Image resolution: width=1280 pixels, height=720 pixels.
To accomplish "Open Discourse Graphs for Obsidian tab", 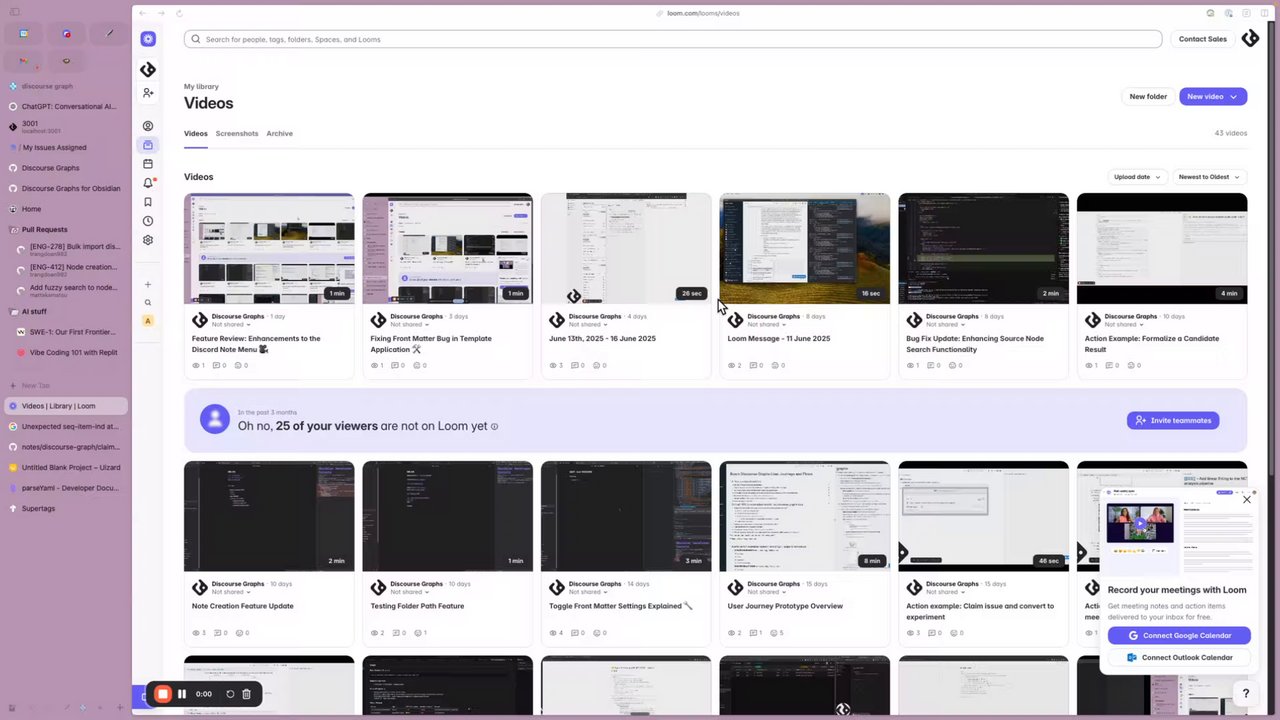I will click(65, 188).
